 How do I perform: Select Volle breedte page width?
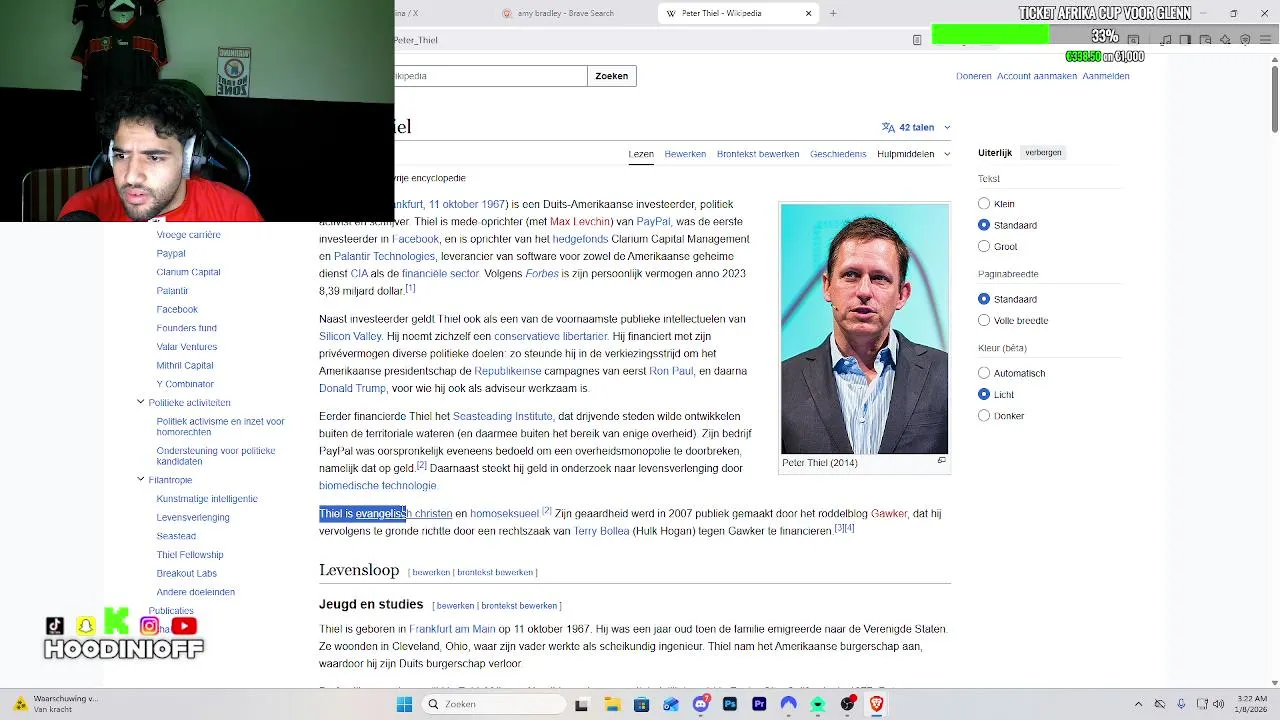coord(984,320)
